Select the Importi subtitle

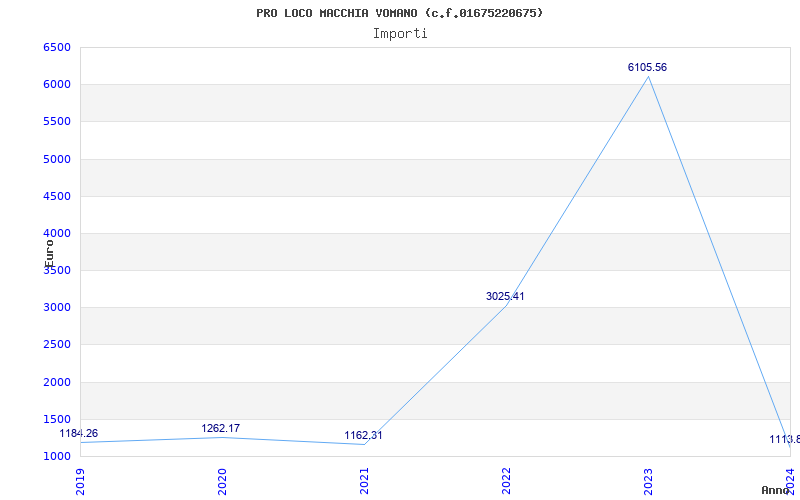(x=400, y=34)
